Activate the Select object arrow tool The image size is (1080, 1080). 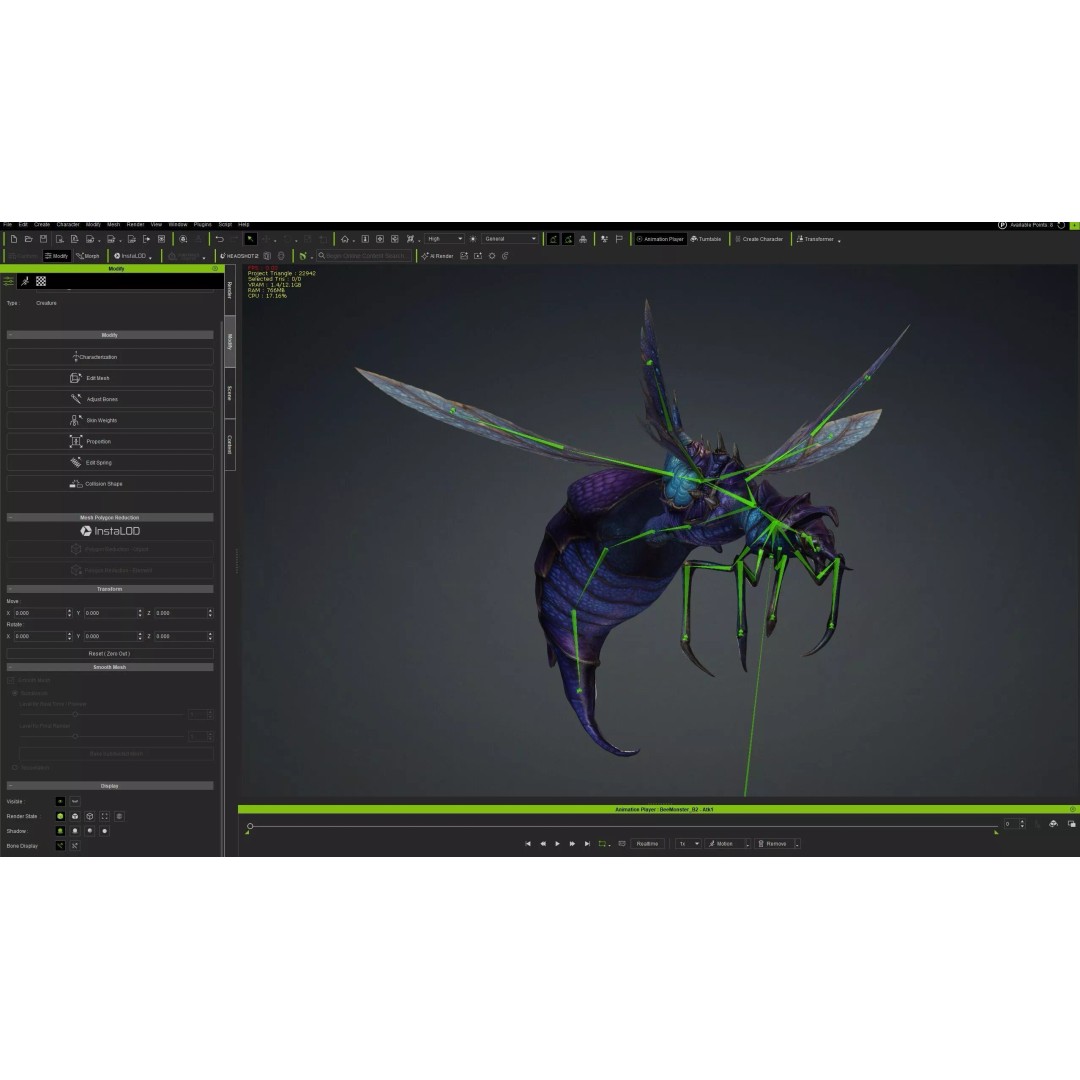pos(251,239)
